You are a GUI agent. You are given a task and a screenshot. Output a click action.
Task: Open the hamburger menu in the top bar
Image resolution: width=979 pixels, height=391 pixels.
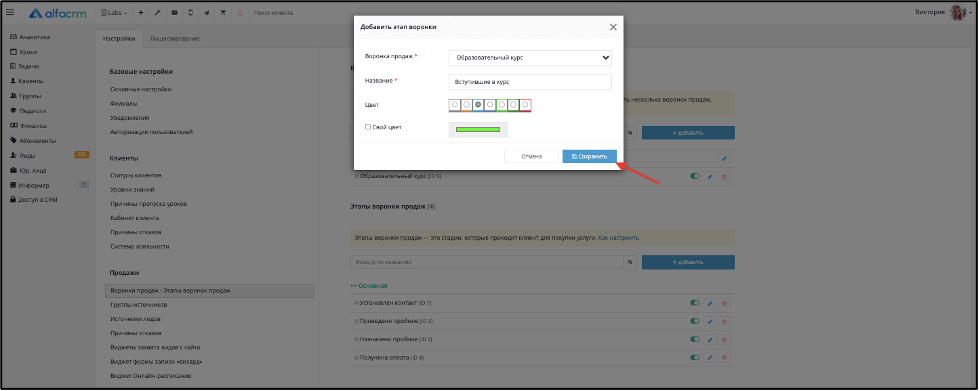click(10, 12)
